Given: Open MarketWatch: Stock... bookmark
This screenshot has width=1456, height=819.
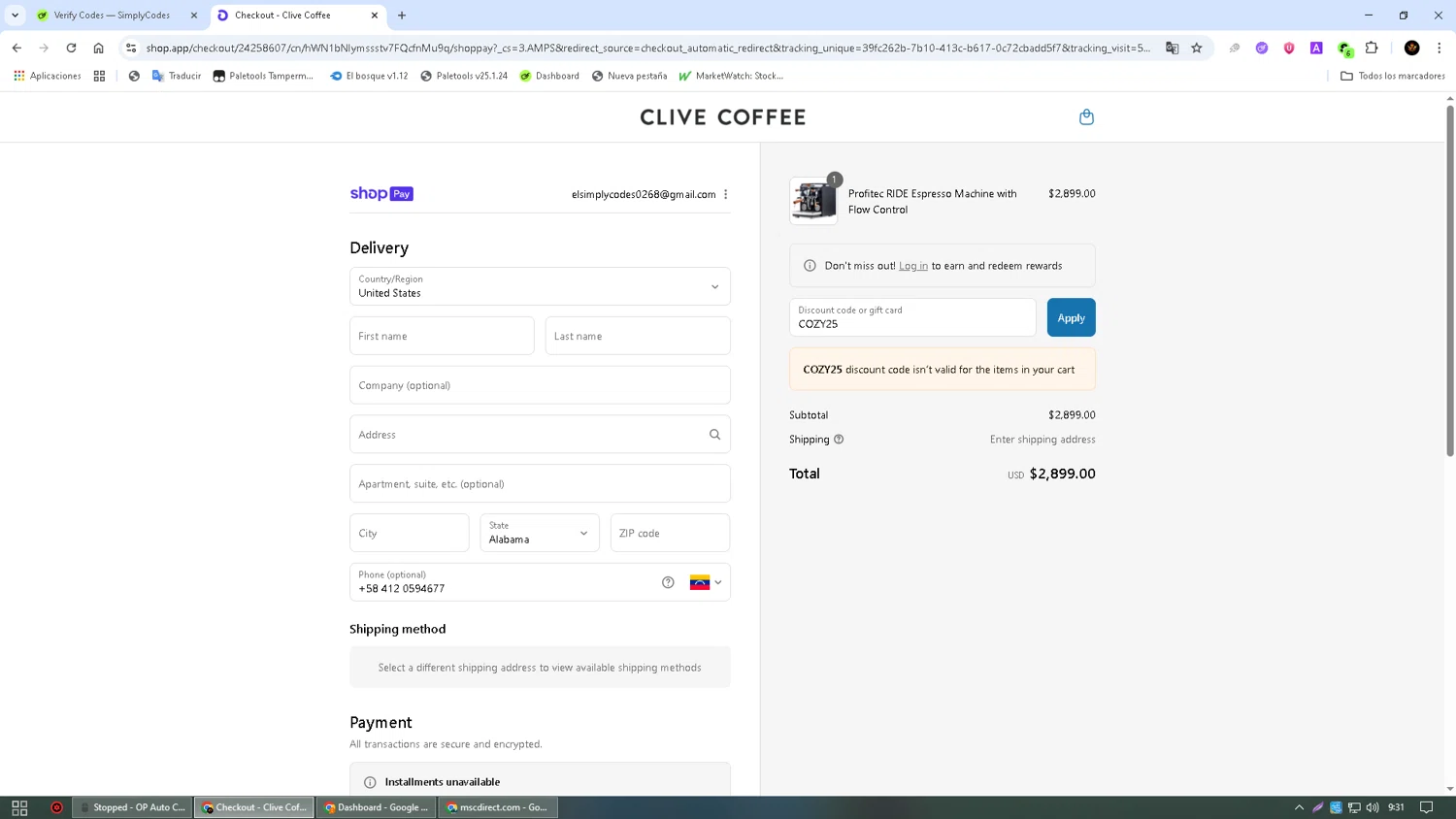Looking at the screenshot, I should pyautogui.click(x=731, y=76).
